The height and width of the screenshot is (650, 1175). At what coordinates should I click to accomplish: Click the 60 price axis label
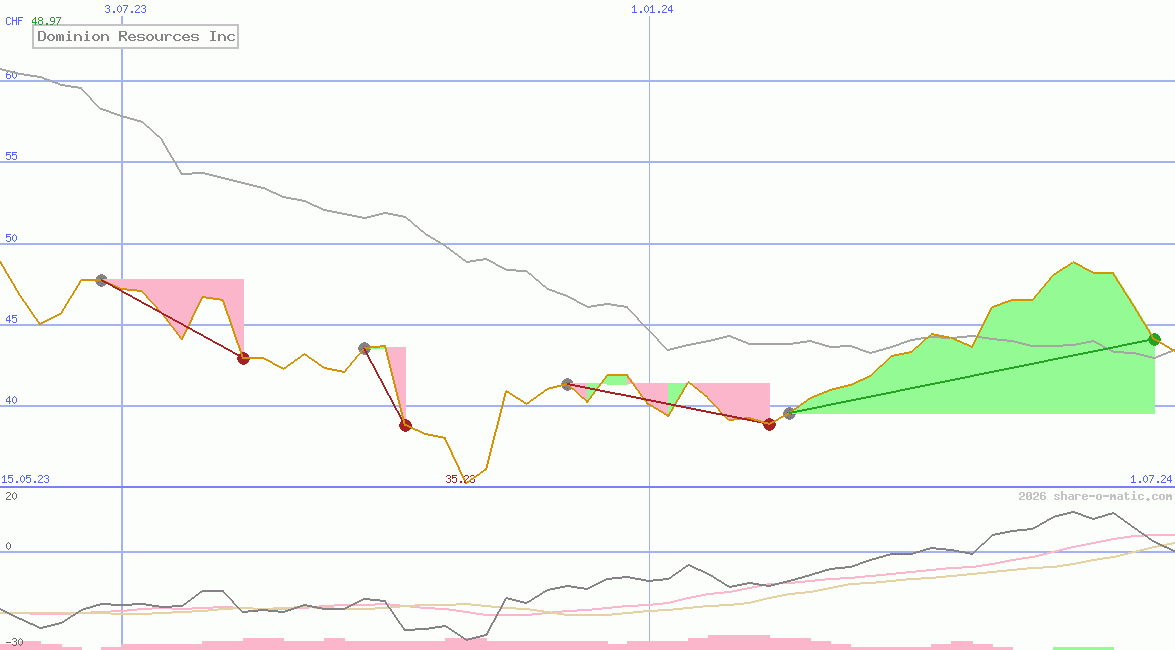pos(11,75)
